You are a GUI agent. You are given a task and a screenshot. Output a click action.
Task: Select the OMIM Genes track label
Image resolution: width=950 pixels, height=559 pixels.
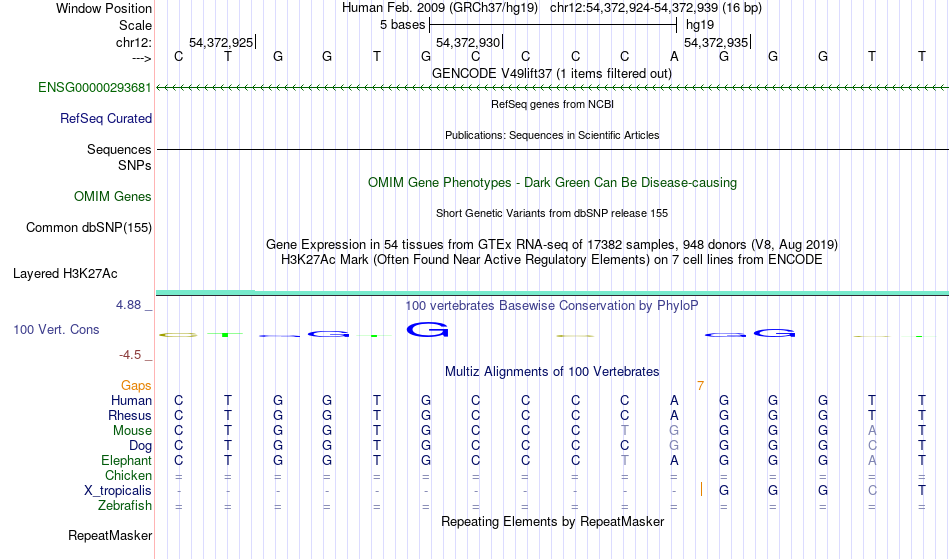pos(113,197)
